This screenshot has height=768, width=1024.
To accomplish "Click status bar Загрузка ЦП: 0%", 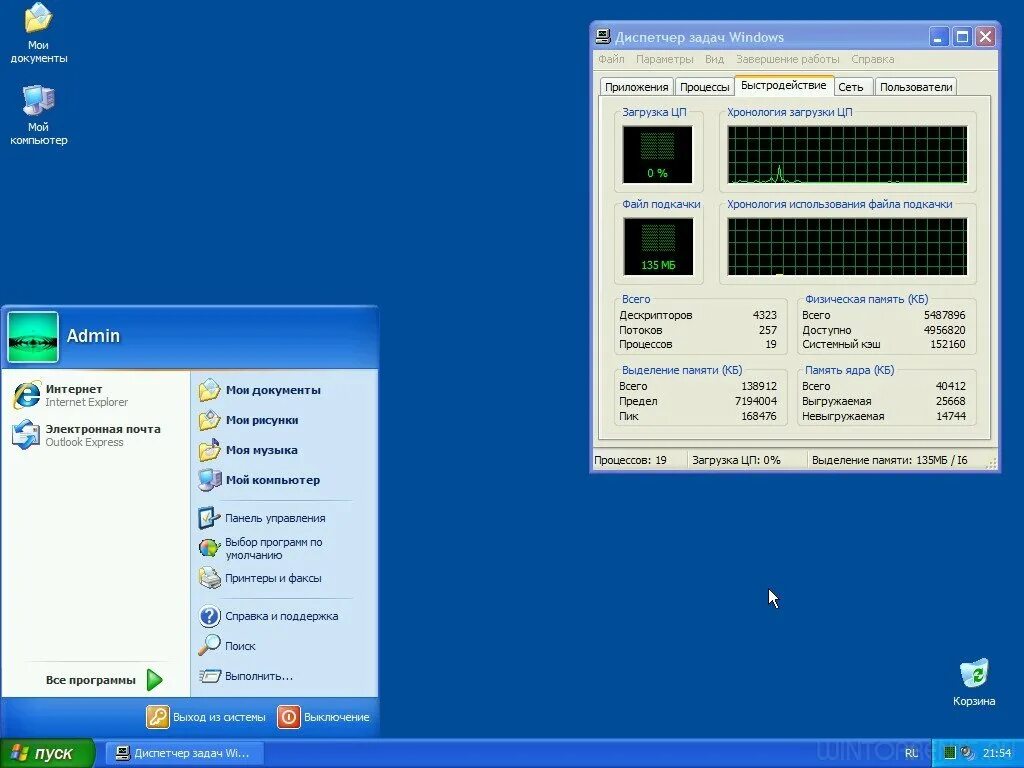I will pyautogui.click(x=746, y=460).
